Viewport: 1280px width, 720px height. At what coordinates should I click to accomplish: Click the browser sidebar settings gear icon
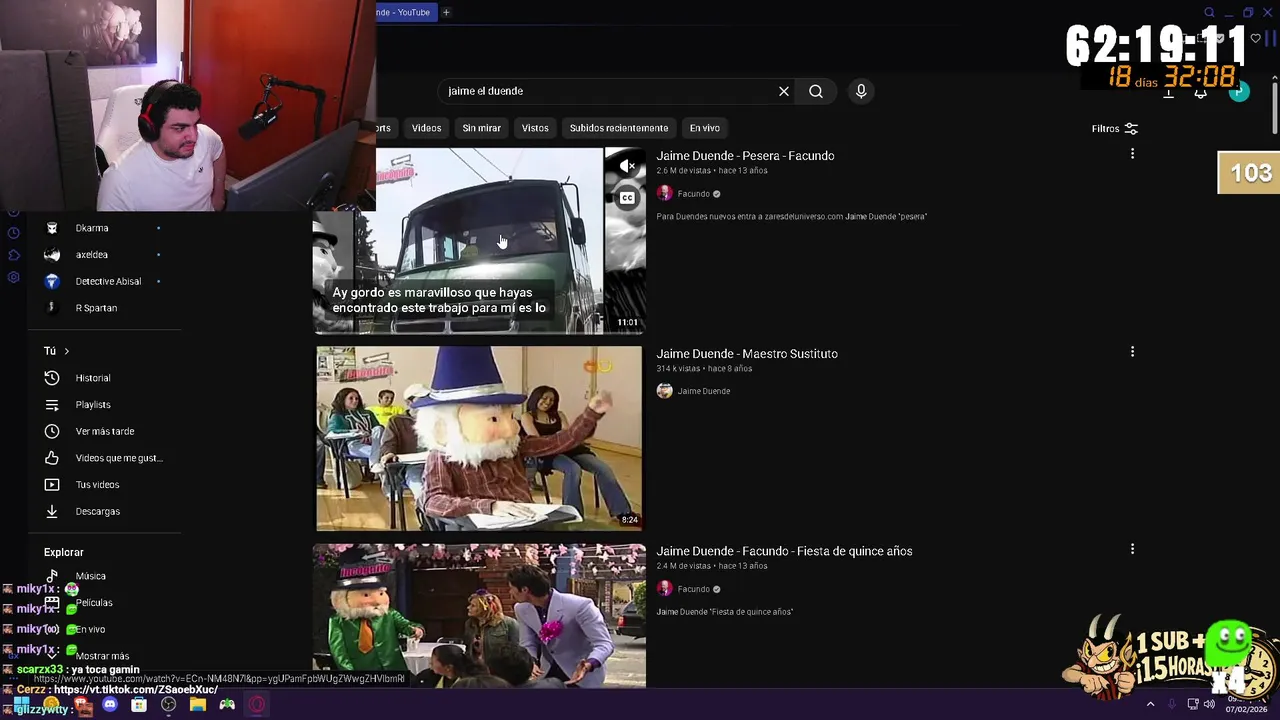point(13,277)
